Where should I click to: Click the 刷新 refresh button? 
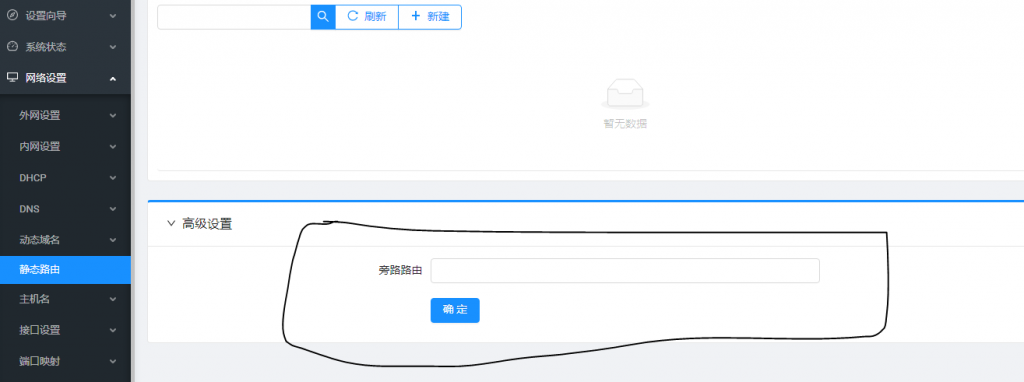pos(366,16)
